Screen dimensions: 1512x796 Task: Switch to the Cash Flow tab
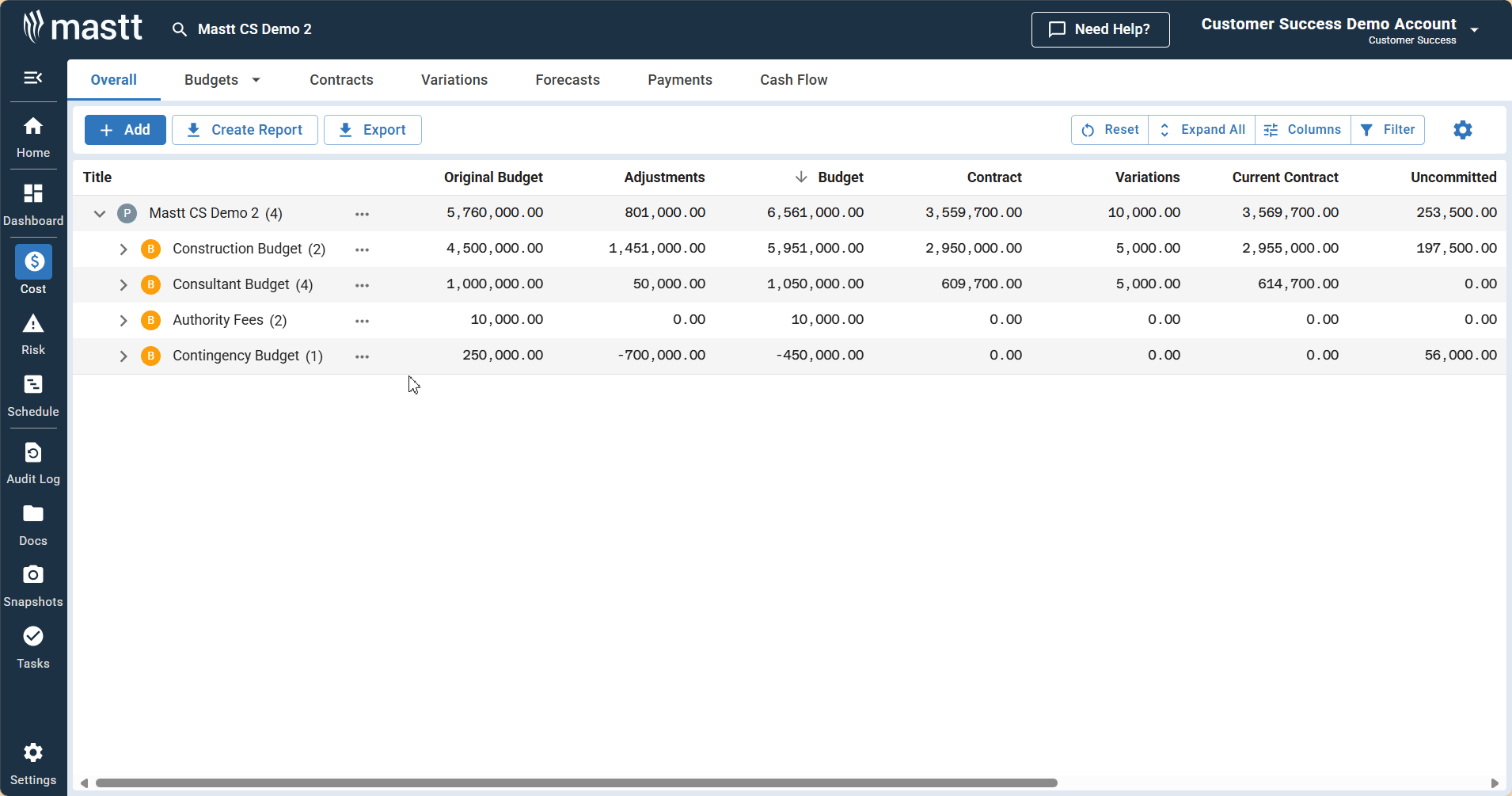point(794,80)
